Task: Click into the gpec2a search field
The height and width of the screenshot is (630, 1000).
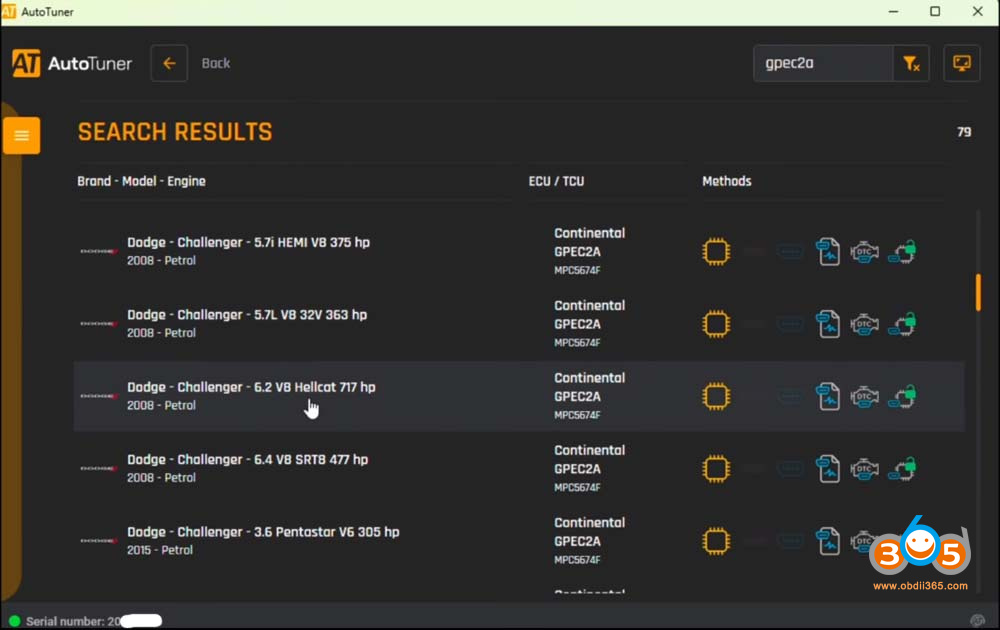Action: tap(823, 63)
